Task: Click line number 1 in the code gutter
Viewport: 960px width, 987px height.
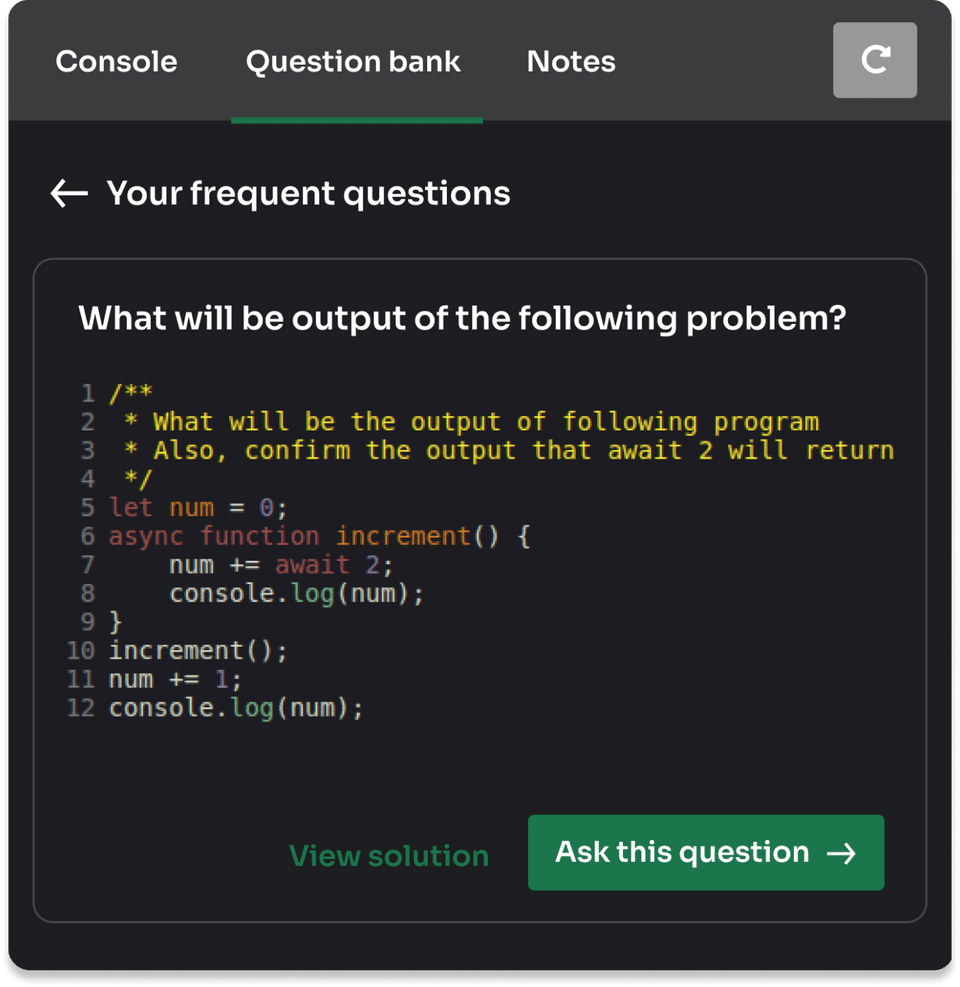Action: pos(88,393)
